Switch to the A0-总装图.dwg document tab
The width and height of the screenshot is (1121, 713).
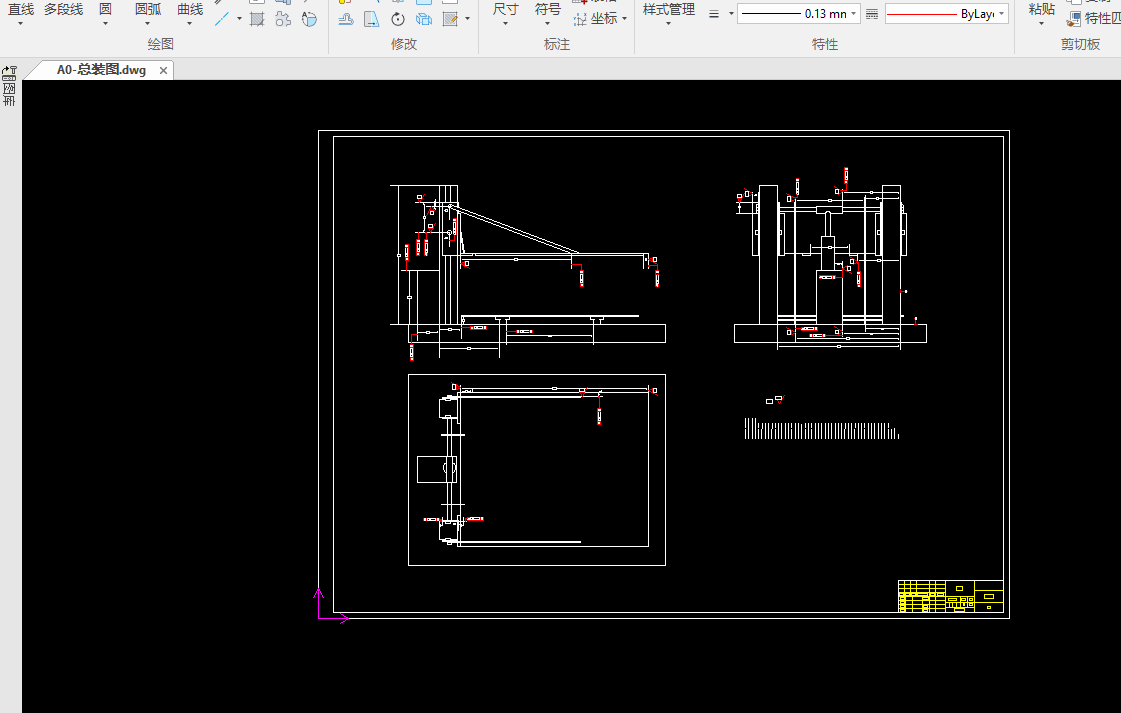[100, 70]
